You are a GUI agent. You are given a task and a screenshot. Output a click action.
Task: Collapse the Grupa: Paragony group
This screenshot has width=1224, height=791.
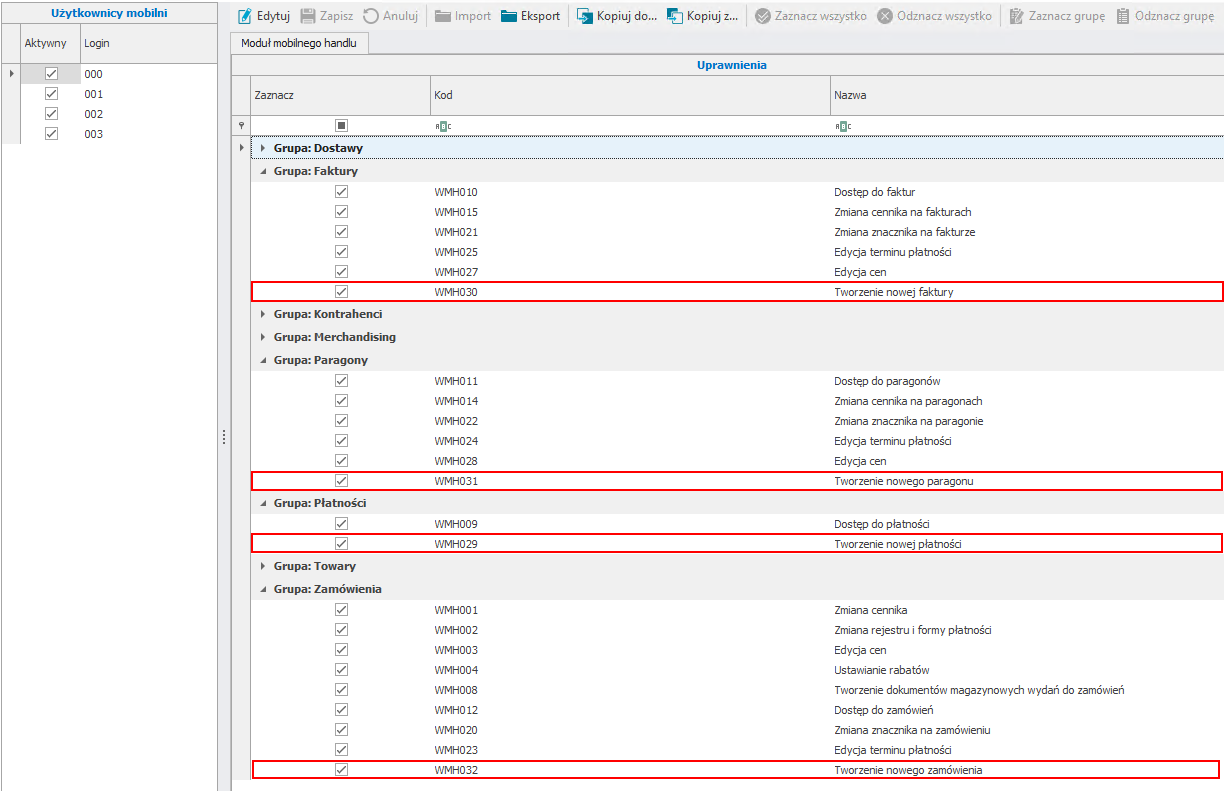[x=263, y=360]
